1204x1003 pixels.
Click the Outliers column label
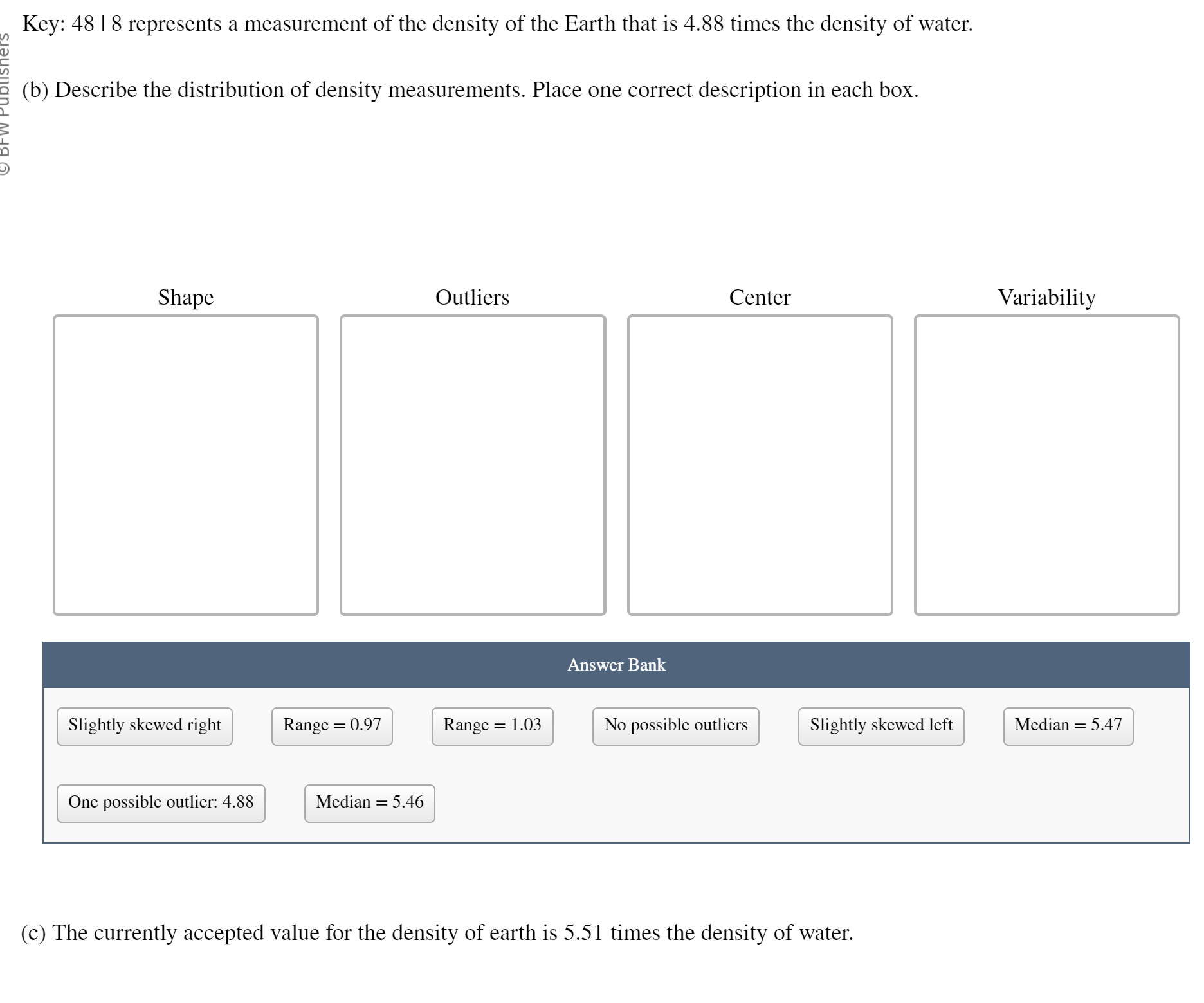coord(473,298)
